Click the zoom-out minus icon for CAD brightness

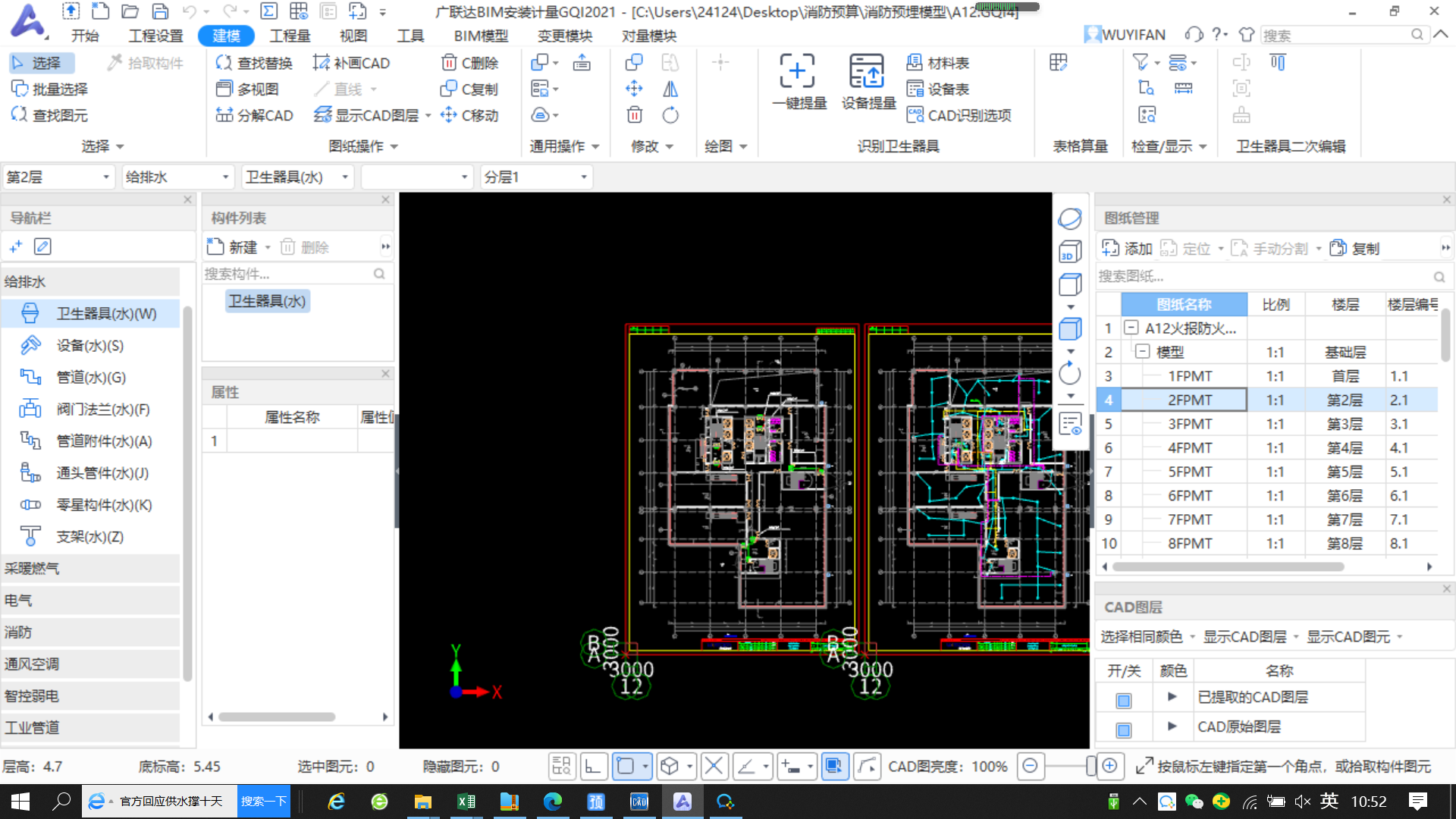pos(1030,766)
